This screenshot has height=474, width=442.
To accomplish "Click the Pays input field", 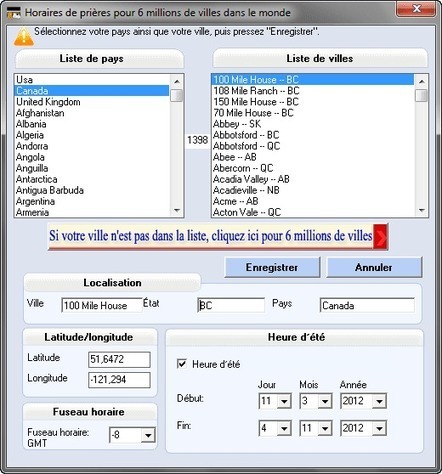I will 367,305.
